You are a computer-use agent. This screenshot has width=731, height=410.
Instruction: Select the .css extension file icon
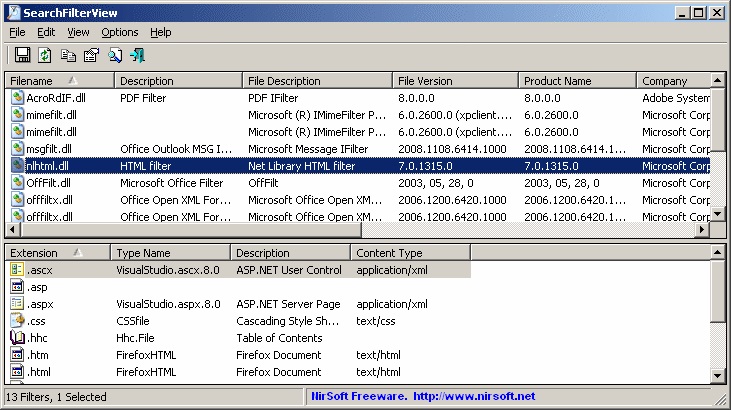17,321
